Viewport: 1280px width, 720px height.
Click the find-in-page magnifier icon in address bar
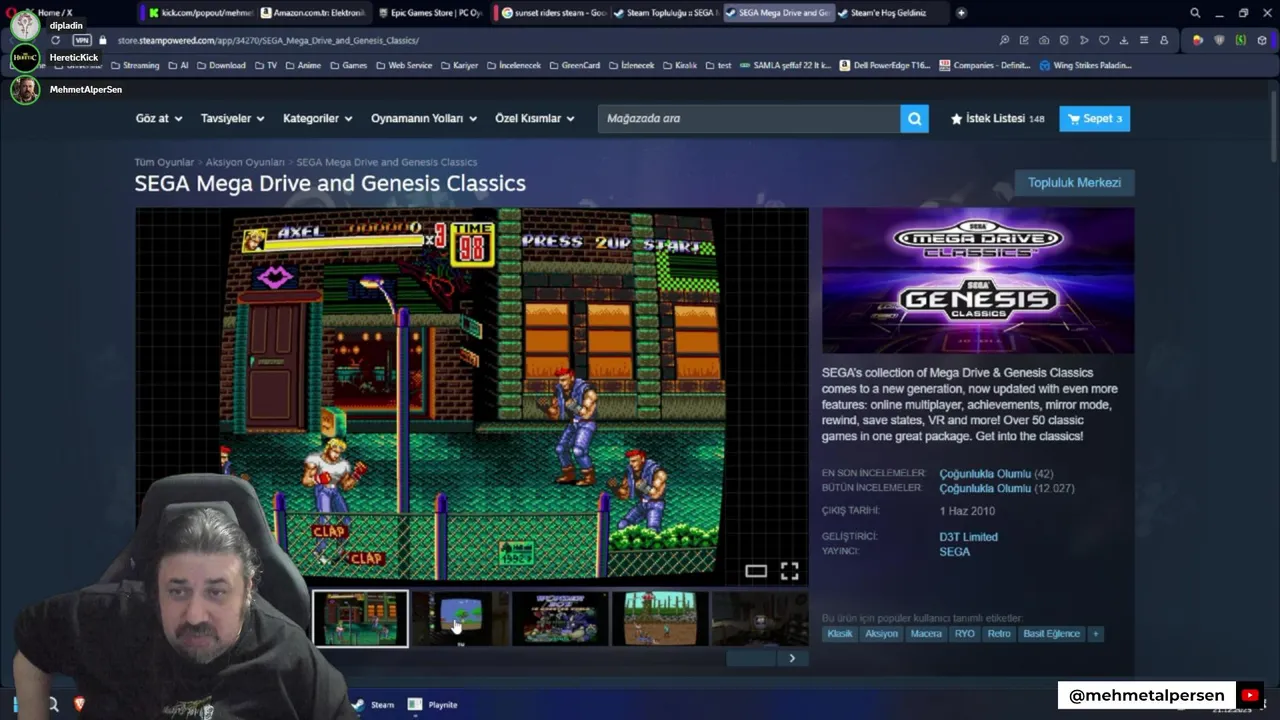pos(1004,40)
